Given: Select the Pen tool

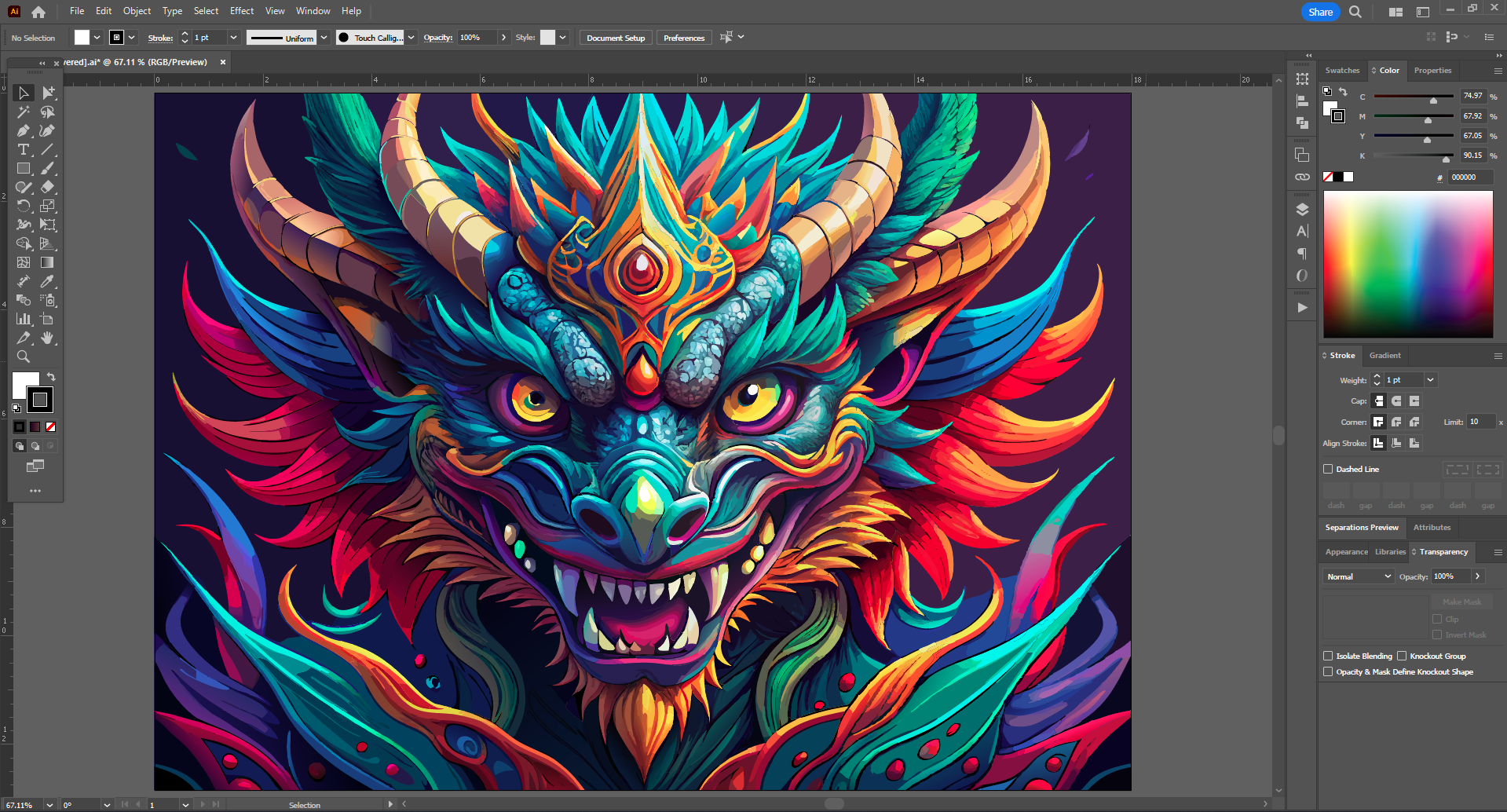Looking at the screenshot, I should [x=24, y=130].
